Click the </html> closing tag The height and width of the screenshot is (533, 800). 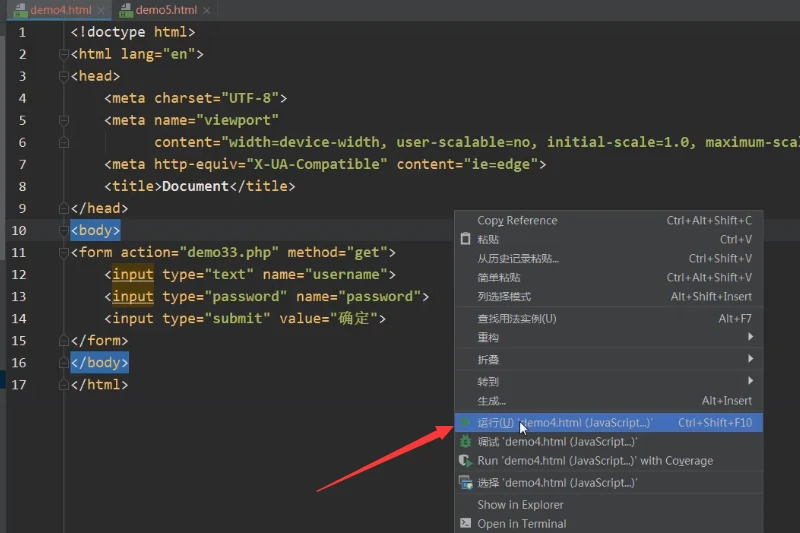click(x=99, y=384)
